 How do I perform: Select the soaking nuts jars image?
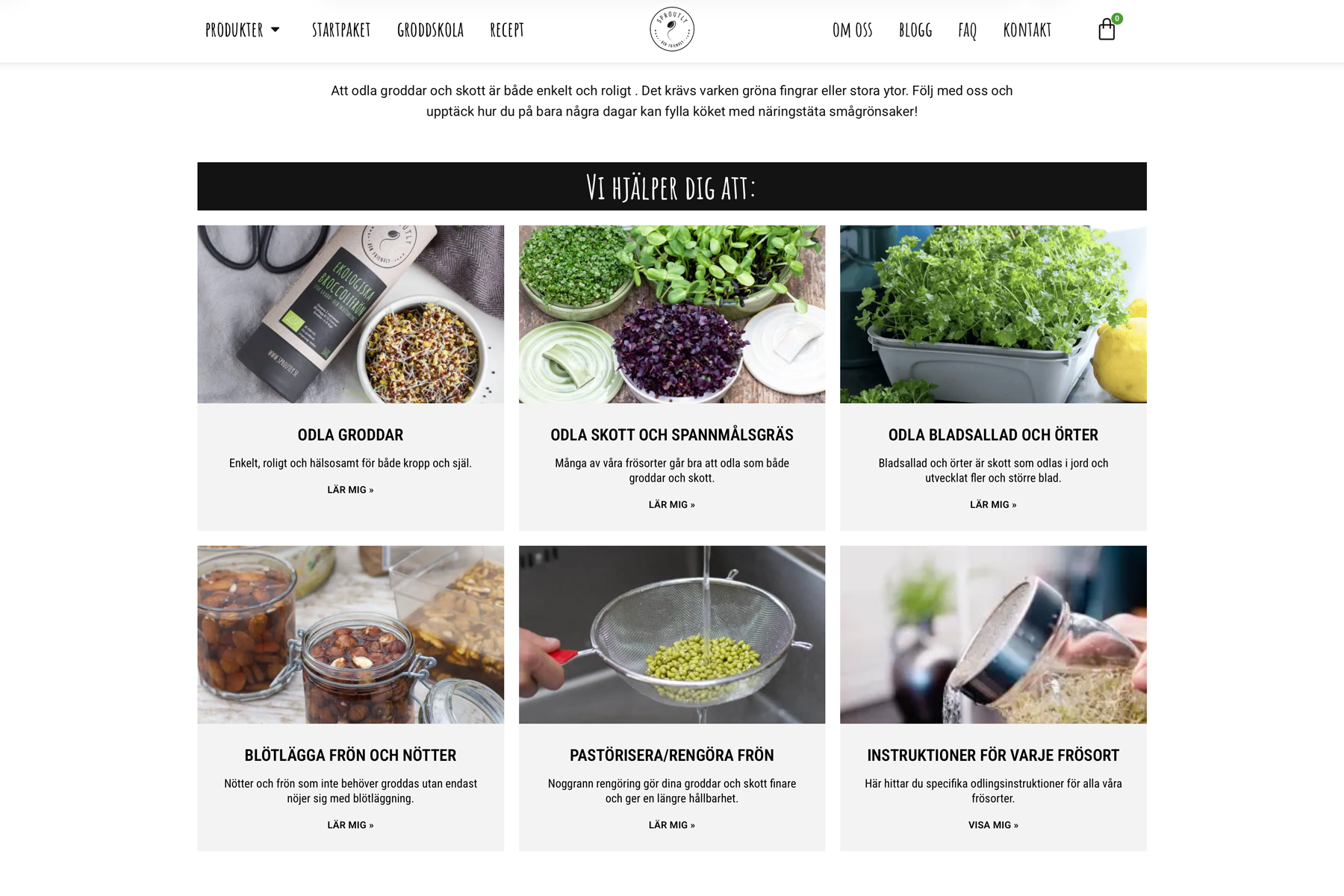click(350, 635)
